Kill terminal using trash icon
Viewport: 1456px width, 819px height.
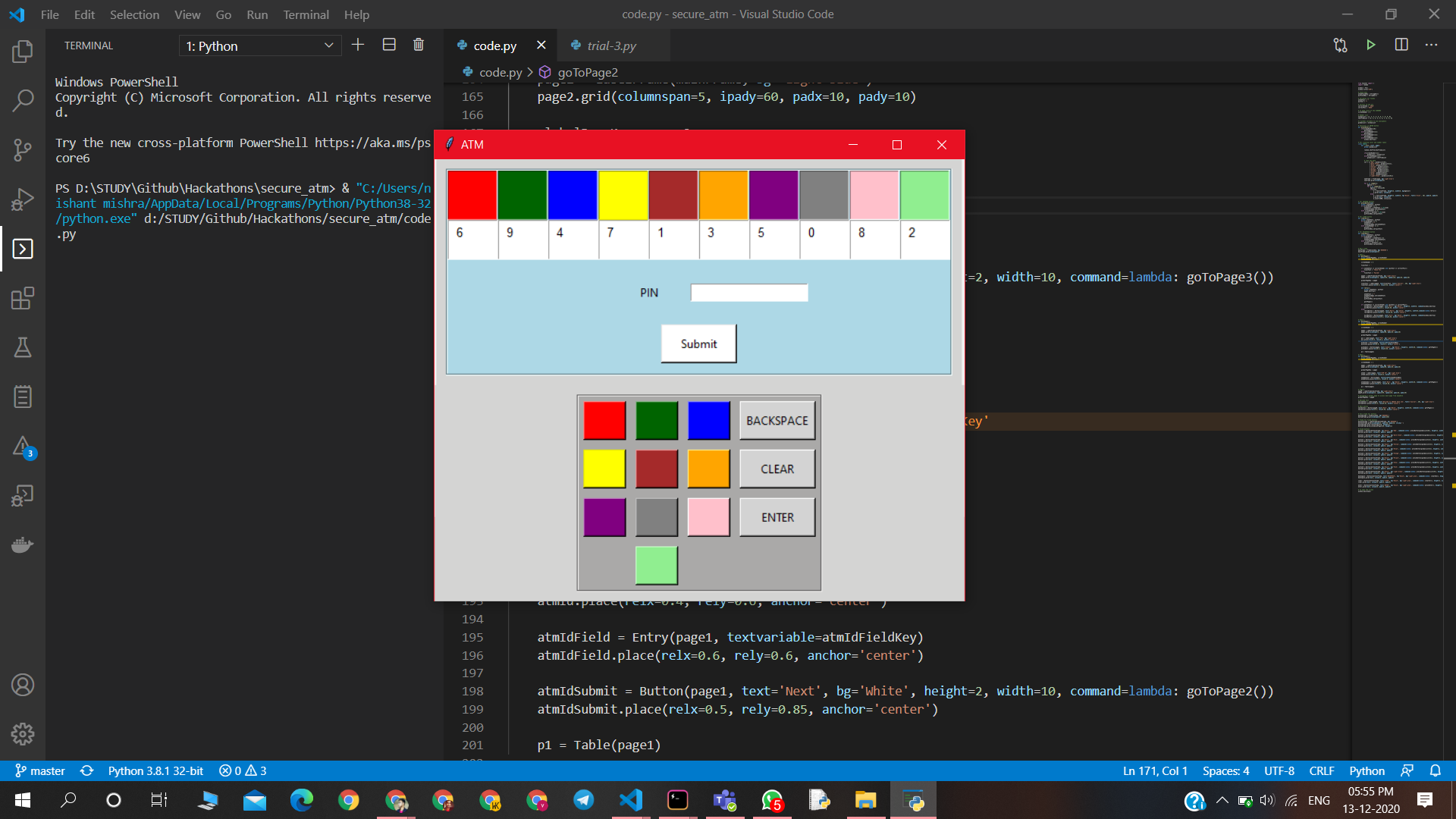pos(419,45)
